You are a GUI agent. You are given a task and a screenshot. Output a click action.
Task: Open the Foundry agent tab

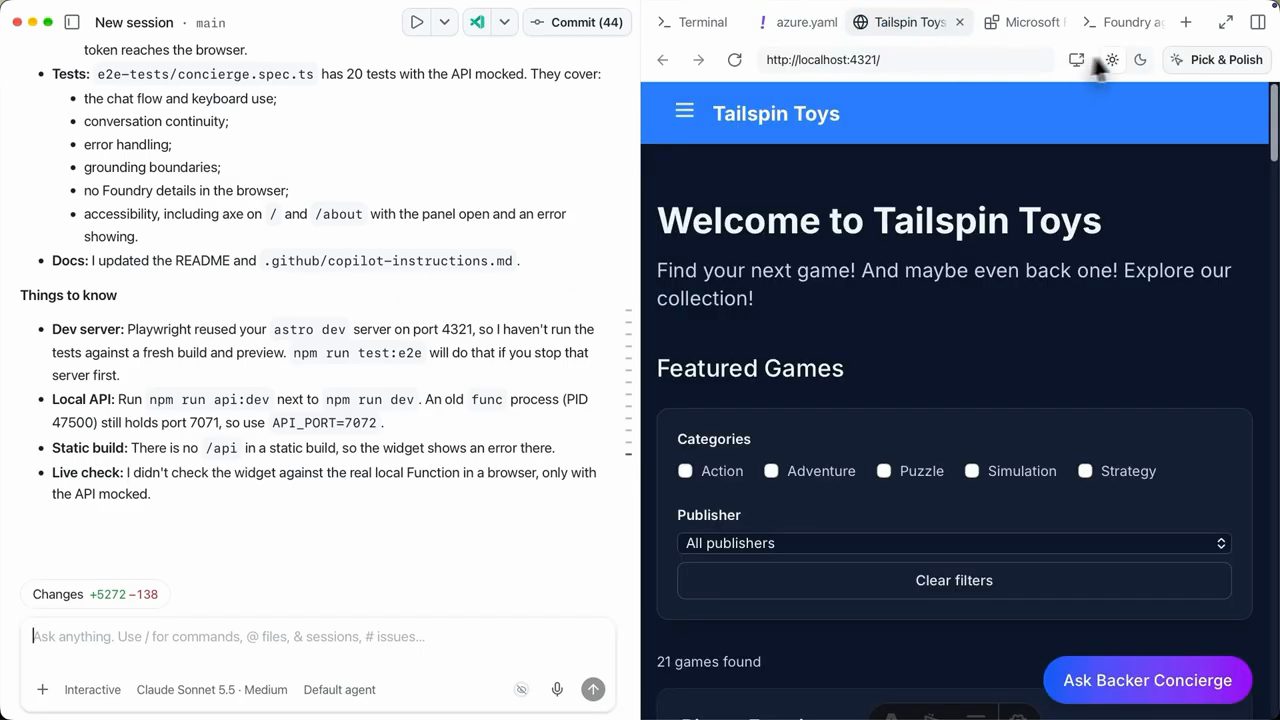coord(1122,22)
